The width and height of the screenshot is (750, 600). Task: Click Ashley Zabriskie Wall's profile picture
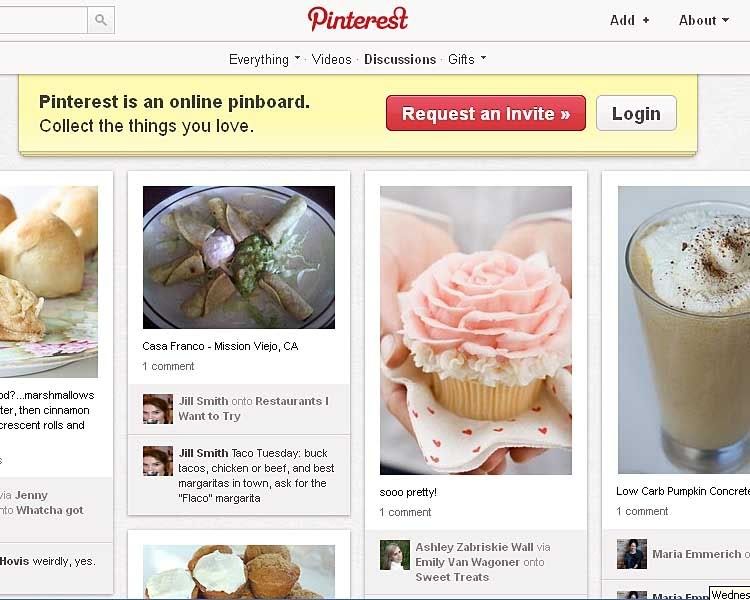pyautogui.click(x=395, y=555)
